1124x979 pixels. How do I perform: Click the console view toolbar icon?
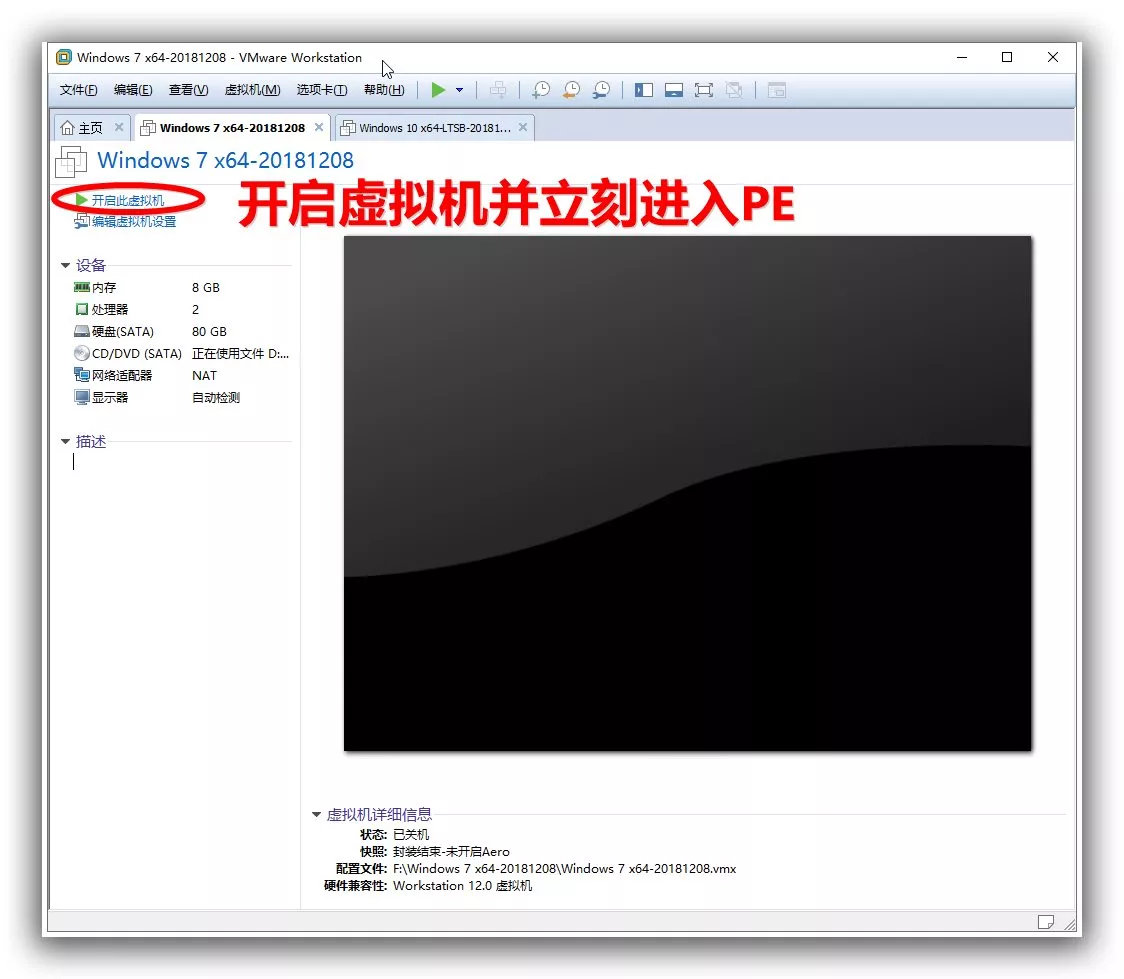pyautogui.click(x=777, y=90)
